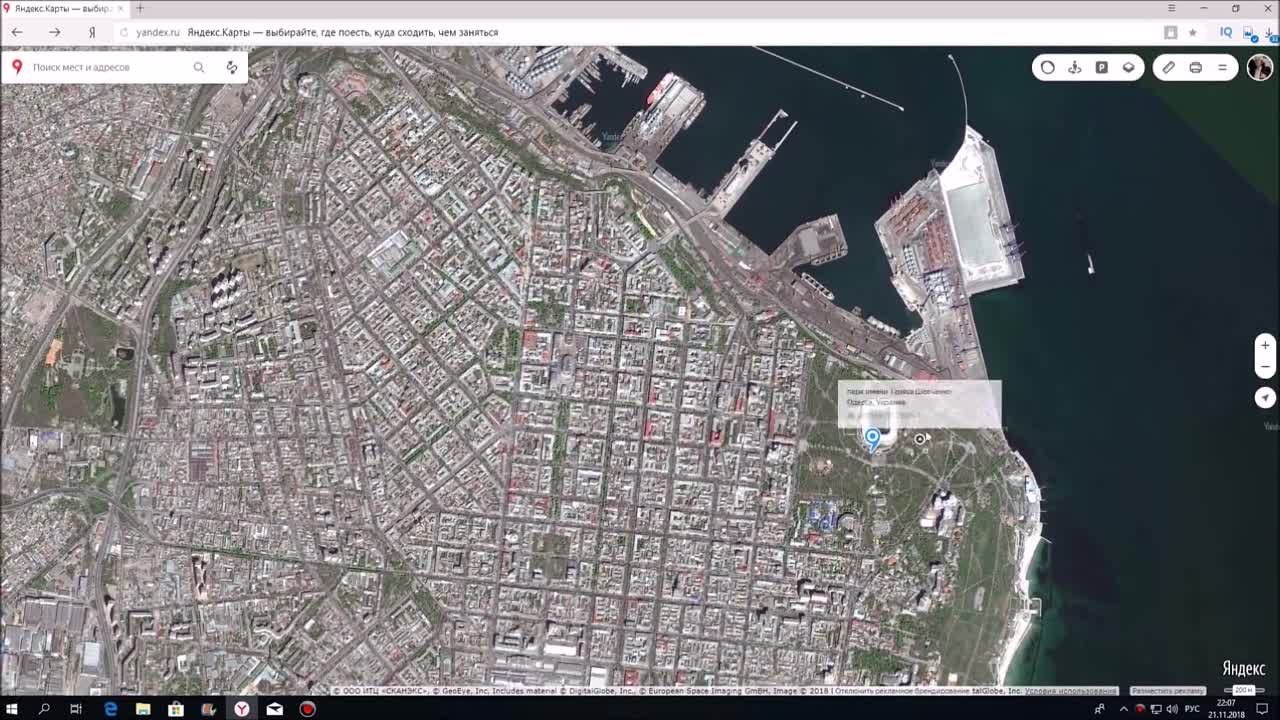The image size is (1280, 720).
Task: Run search with magnifier icon
Action: coord(199,67)
